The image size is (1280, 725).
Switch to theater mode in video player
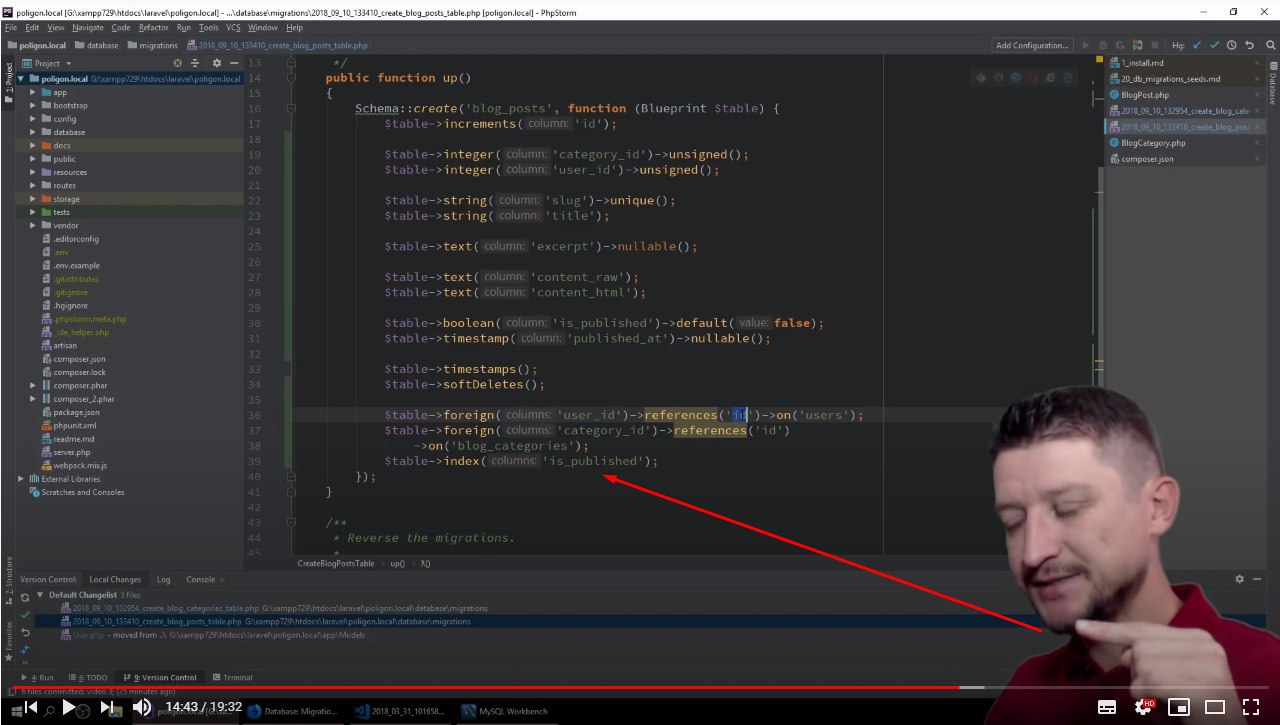(x=1215, y=707)
